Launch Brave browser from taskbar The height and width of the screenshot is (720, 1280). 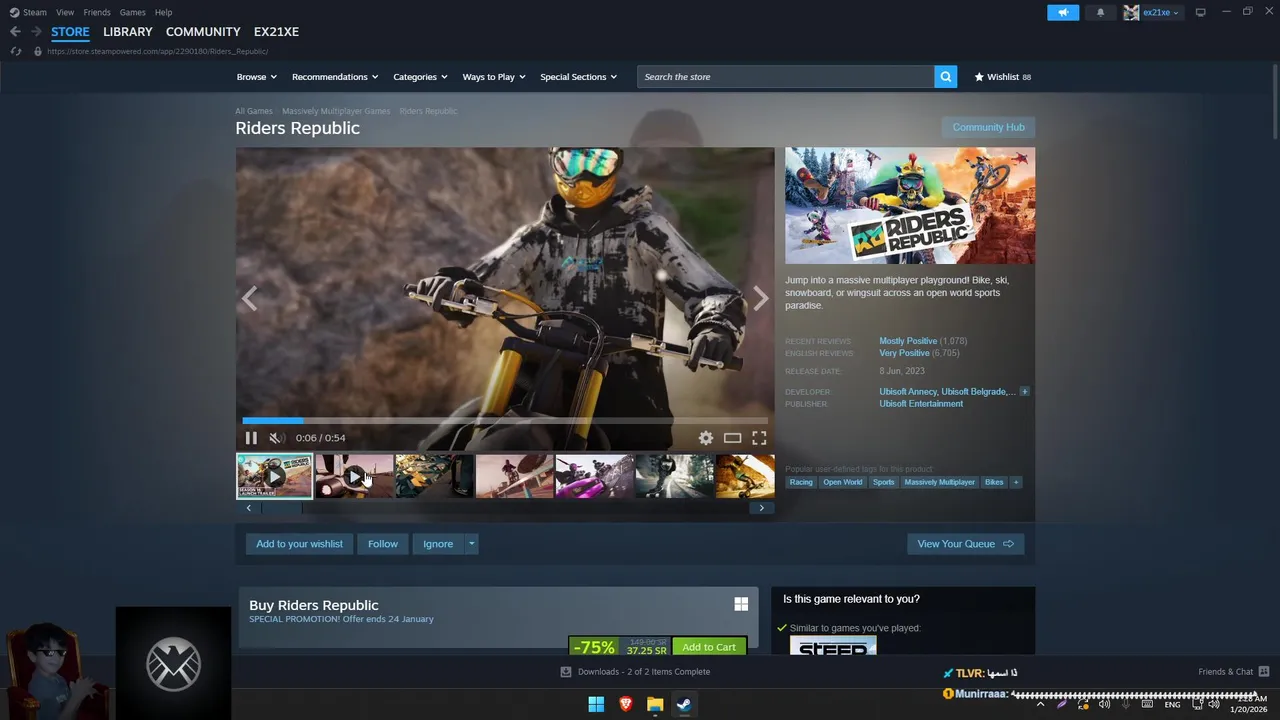coord(626,704)
